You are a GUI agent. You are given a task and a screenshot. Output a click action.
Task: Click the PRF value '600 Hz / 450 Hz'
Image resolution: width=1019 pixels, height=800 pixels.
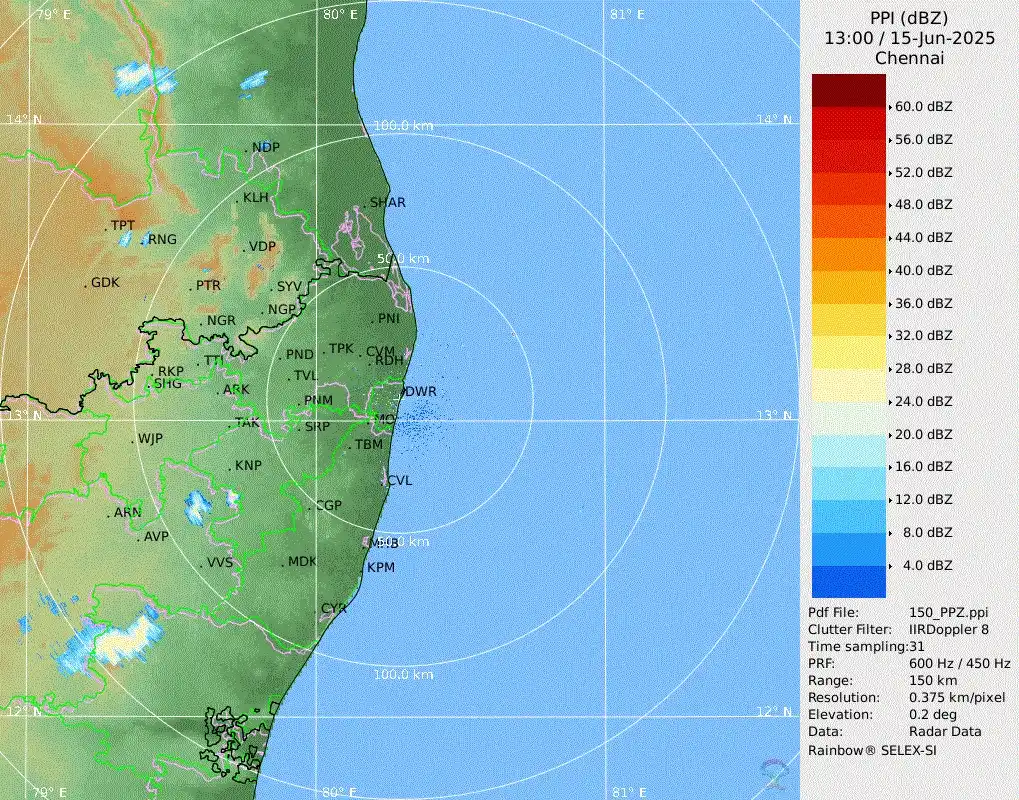pos(960,664)
